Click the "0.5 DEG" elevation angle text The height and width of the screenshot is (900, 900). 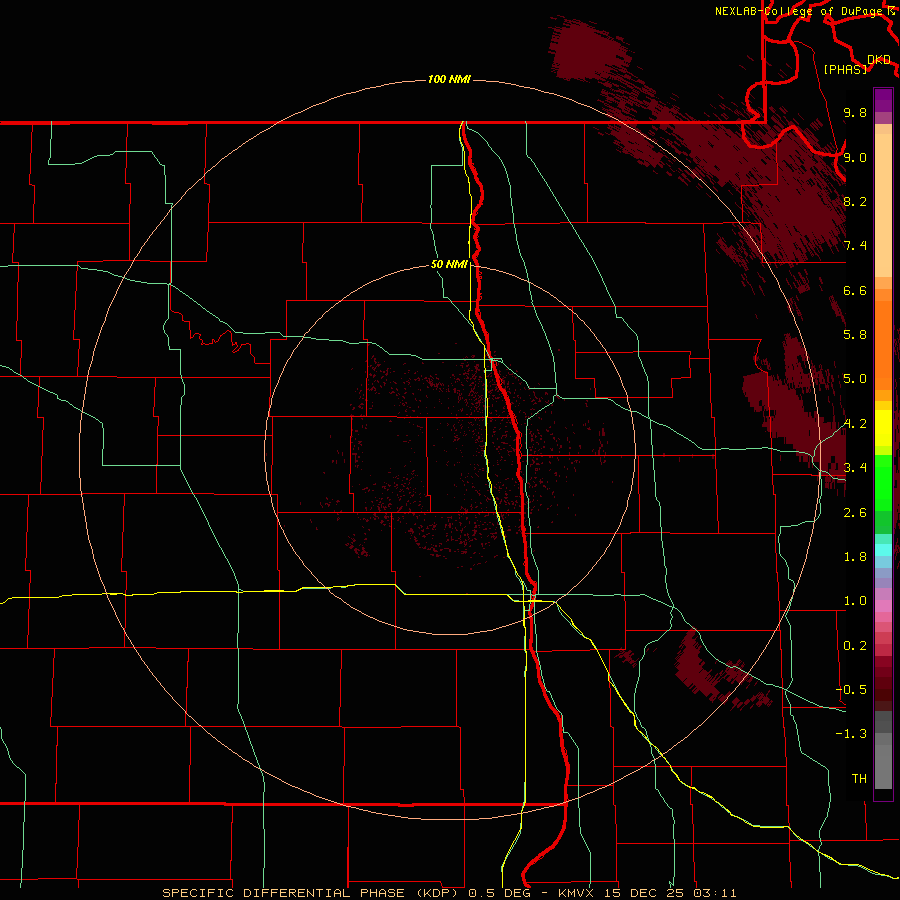click(x=502, y=893)
